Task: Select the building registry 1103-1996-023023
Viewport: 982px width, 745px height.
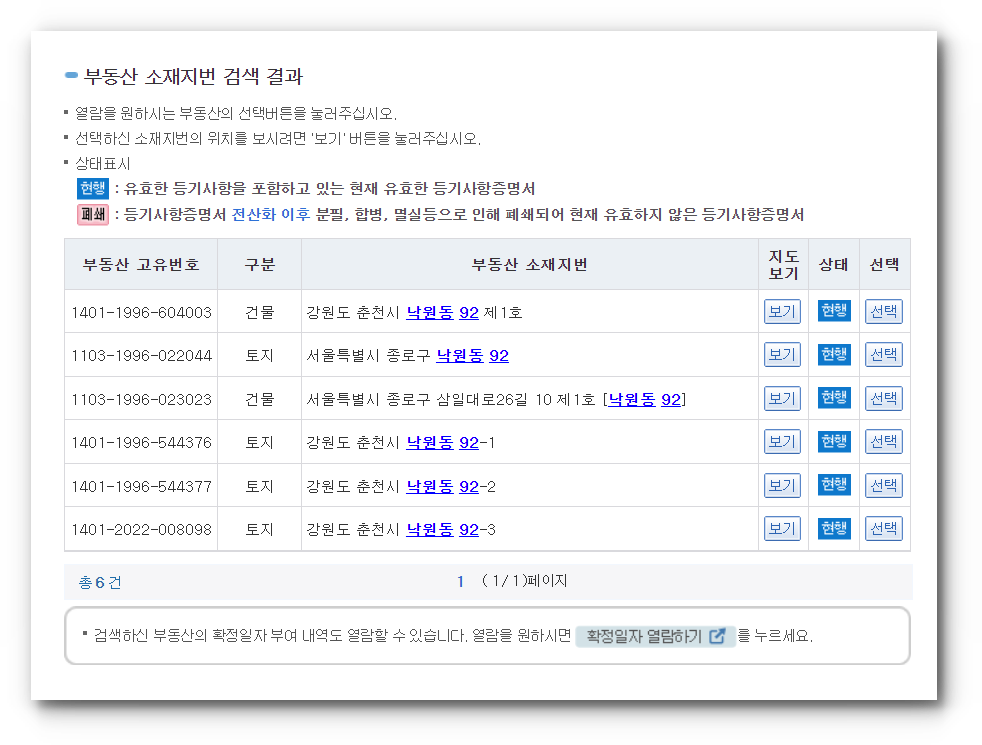Action: point(883,397)
